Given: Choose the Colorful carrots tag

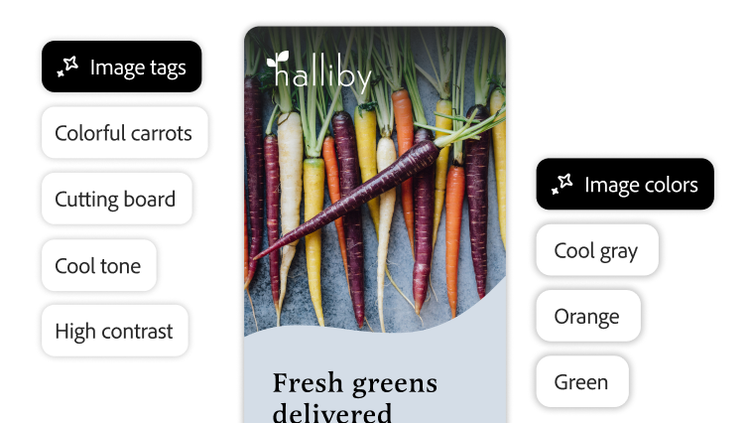Looking at the screenshot, I should [x=125, y=133].
